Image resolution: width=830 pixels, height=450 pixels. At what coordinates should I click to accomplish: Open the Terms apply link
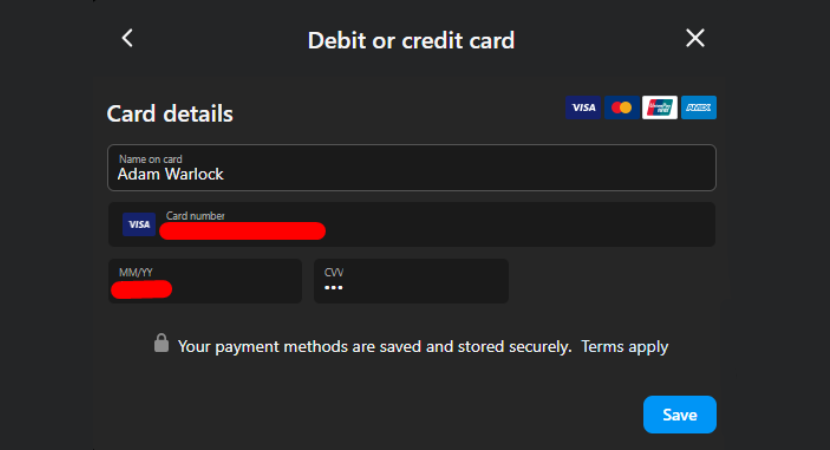[625, 347]
